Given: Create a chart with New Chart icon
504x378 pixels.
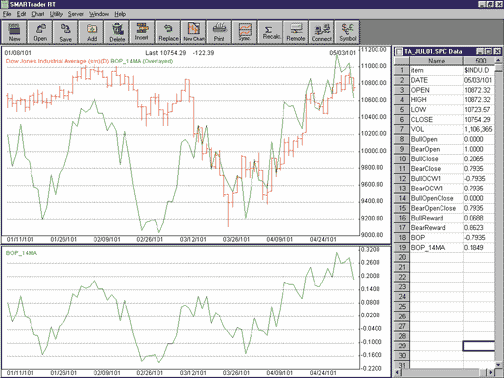Looking at the screenshot, I should point(194,32).
